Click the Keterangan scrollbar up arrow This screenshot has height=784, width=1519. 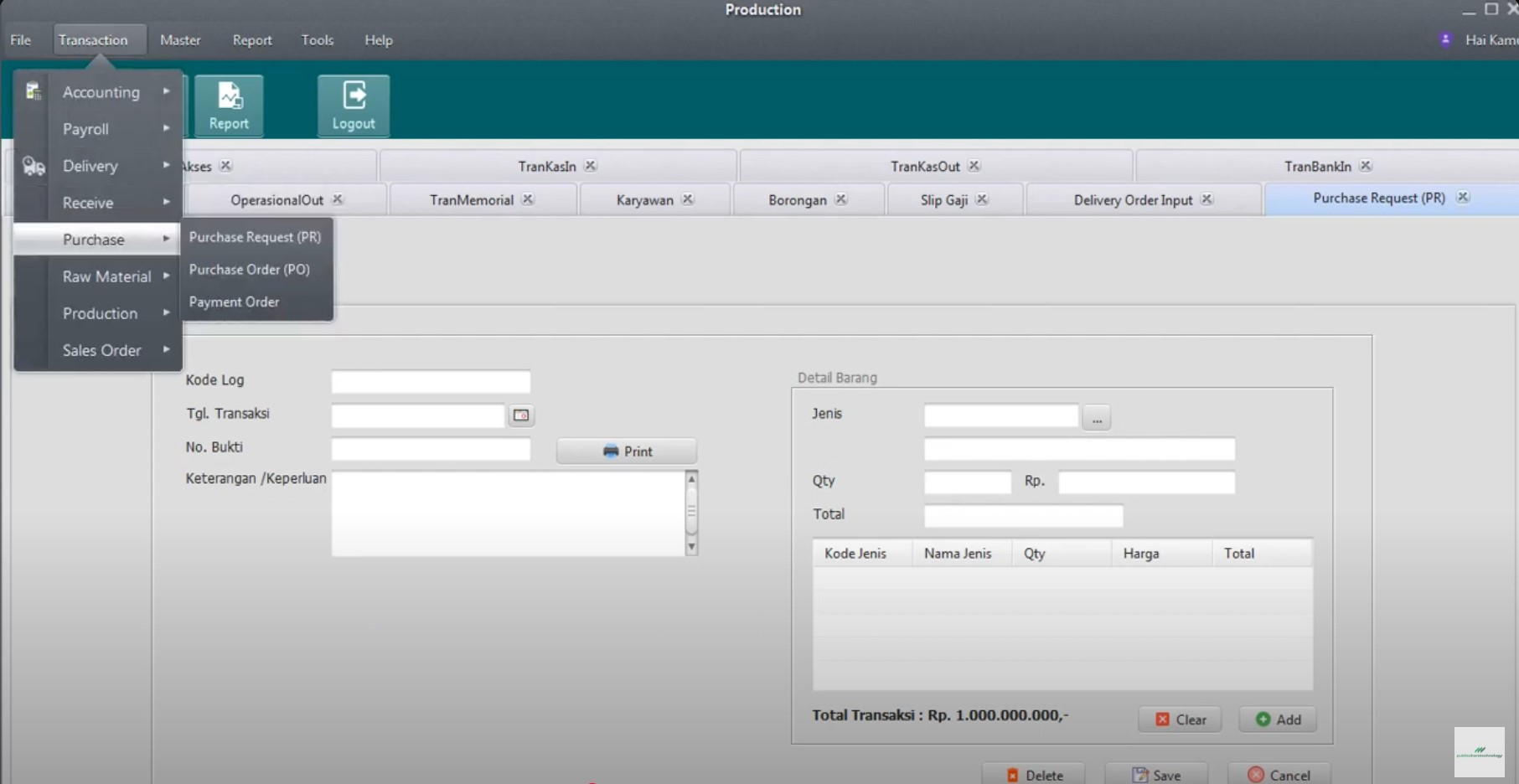click(691, 479)
